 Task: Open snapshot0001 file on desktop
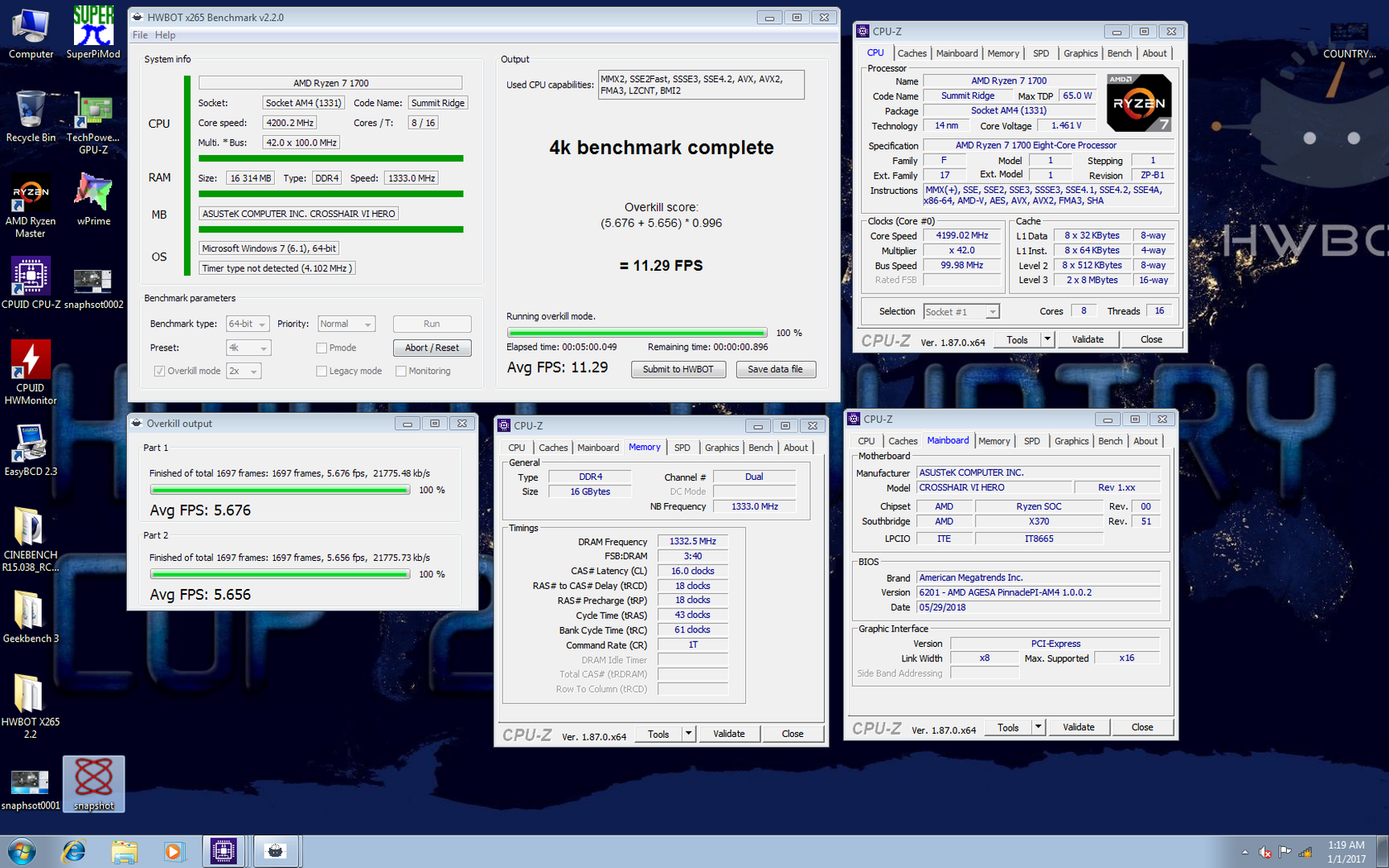pyautogui.click(x=31, y=789)
